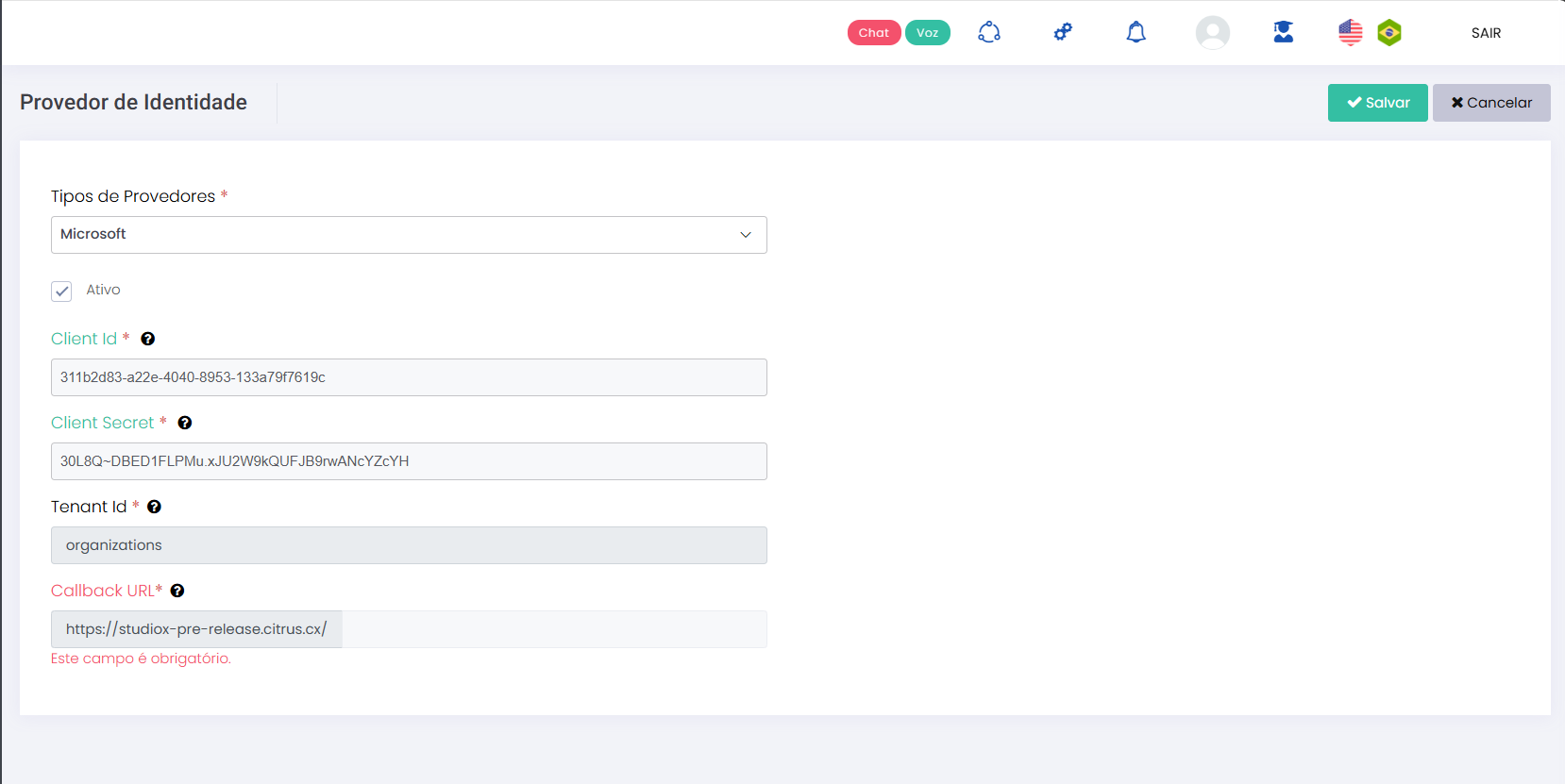Click the Salvar button
The image size is (1565, 784).
pos(1377,103)
